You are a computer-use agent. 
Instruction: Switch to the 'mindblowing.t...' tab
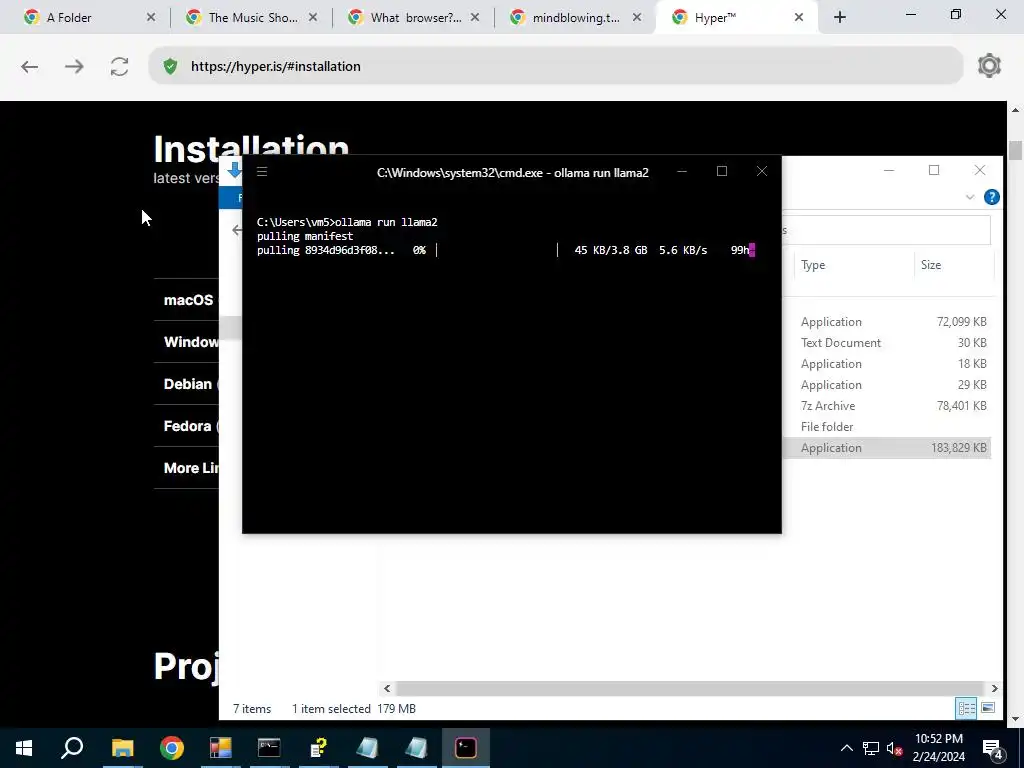[x=575, y=18]
